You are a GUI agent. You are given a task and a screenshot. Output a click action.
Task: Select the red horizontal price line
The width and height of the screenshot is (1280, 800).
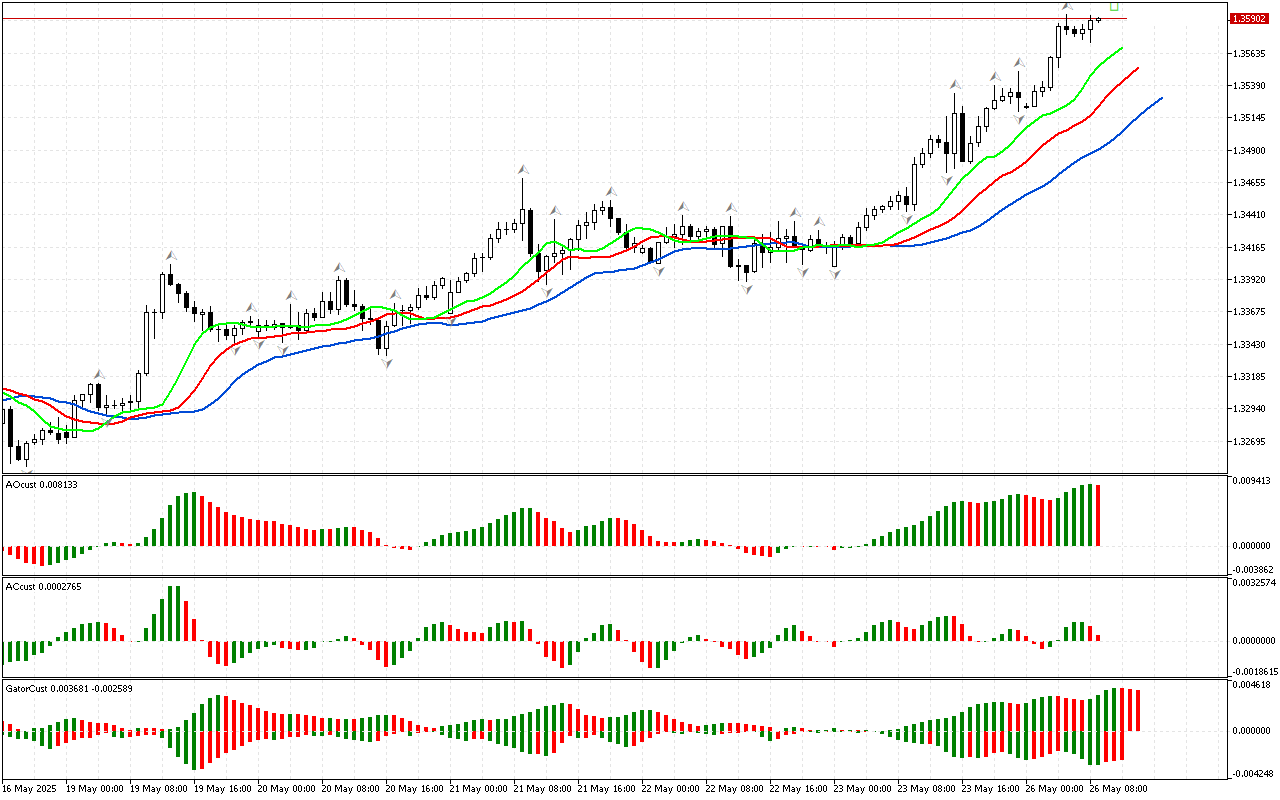click(x=600, y=18)
